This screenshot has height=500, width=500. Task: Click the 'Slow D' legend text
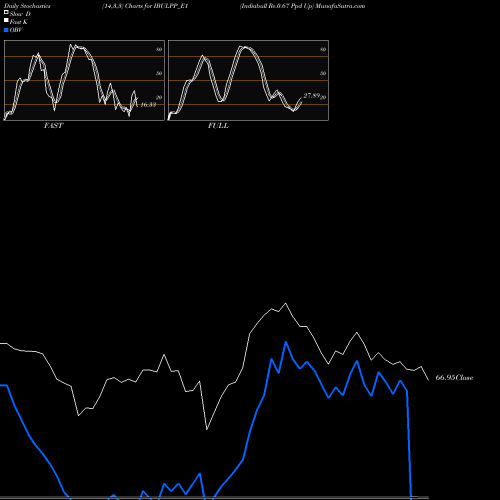pos(20,14)
